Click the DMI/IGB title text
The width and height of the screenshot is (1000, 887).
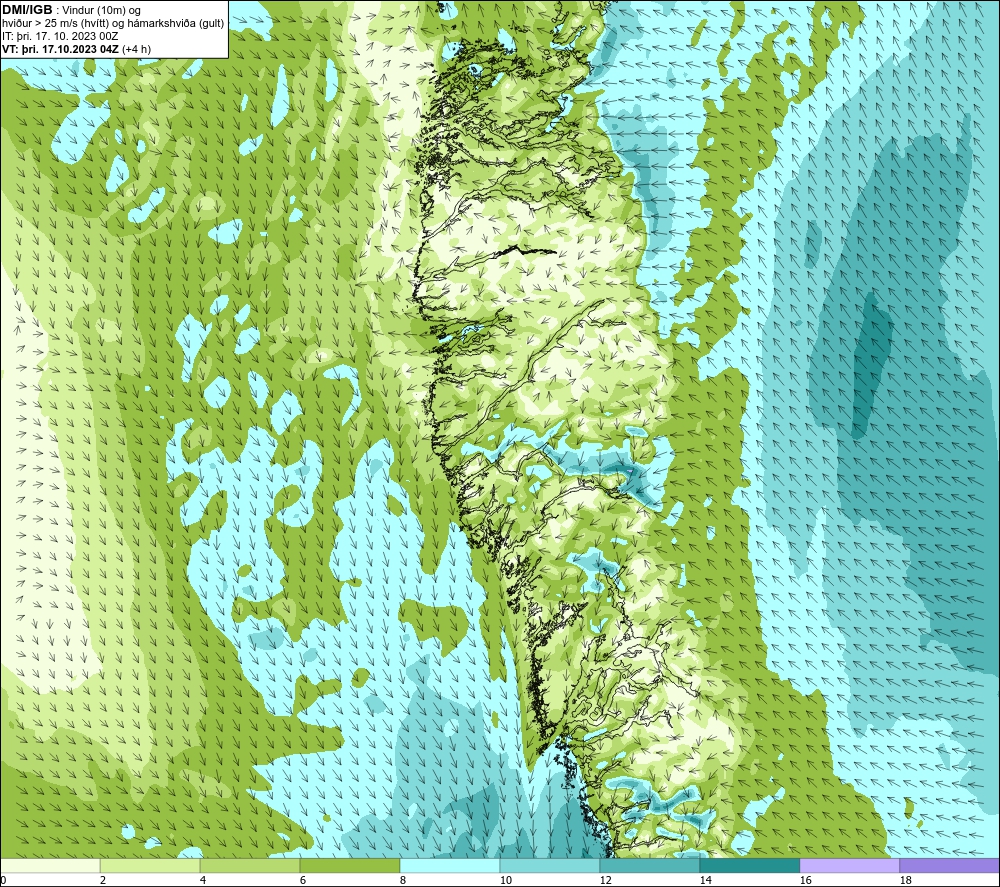[27, 10]
